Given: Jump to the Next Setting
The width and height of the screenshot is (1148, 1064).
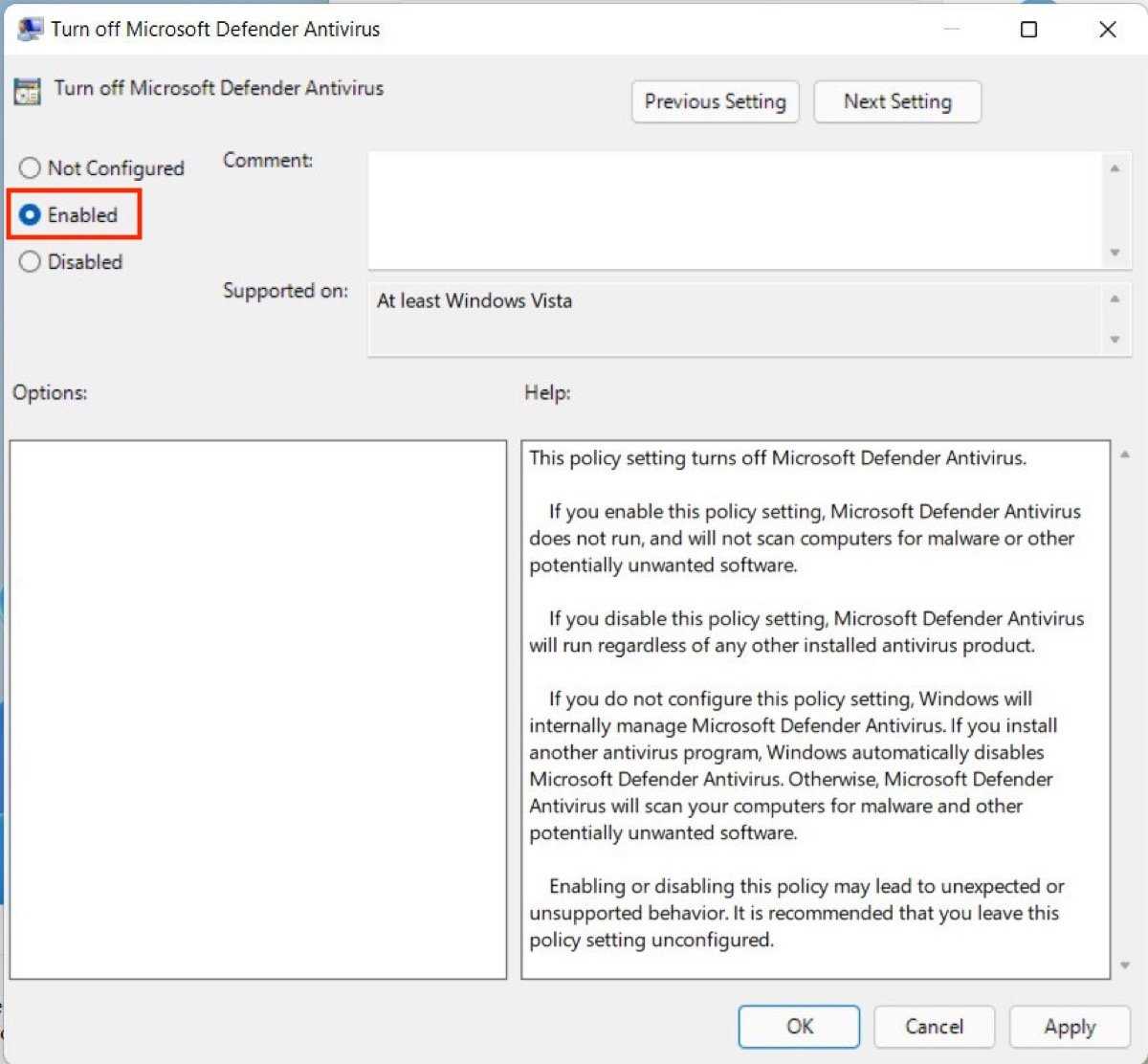Looking at the screenshot, I should (896, 101).
